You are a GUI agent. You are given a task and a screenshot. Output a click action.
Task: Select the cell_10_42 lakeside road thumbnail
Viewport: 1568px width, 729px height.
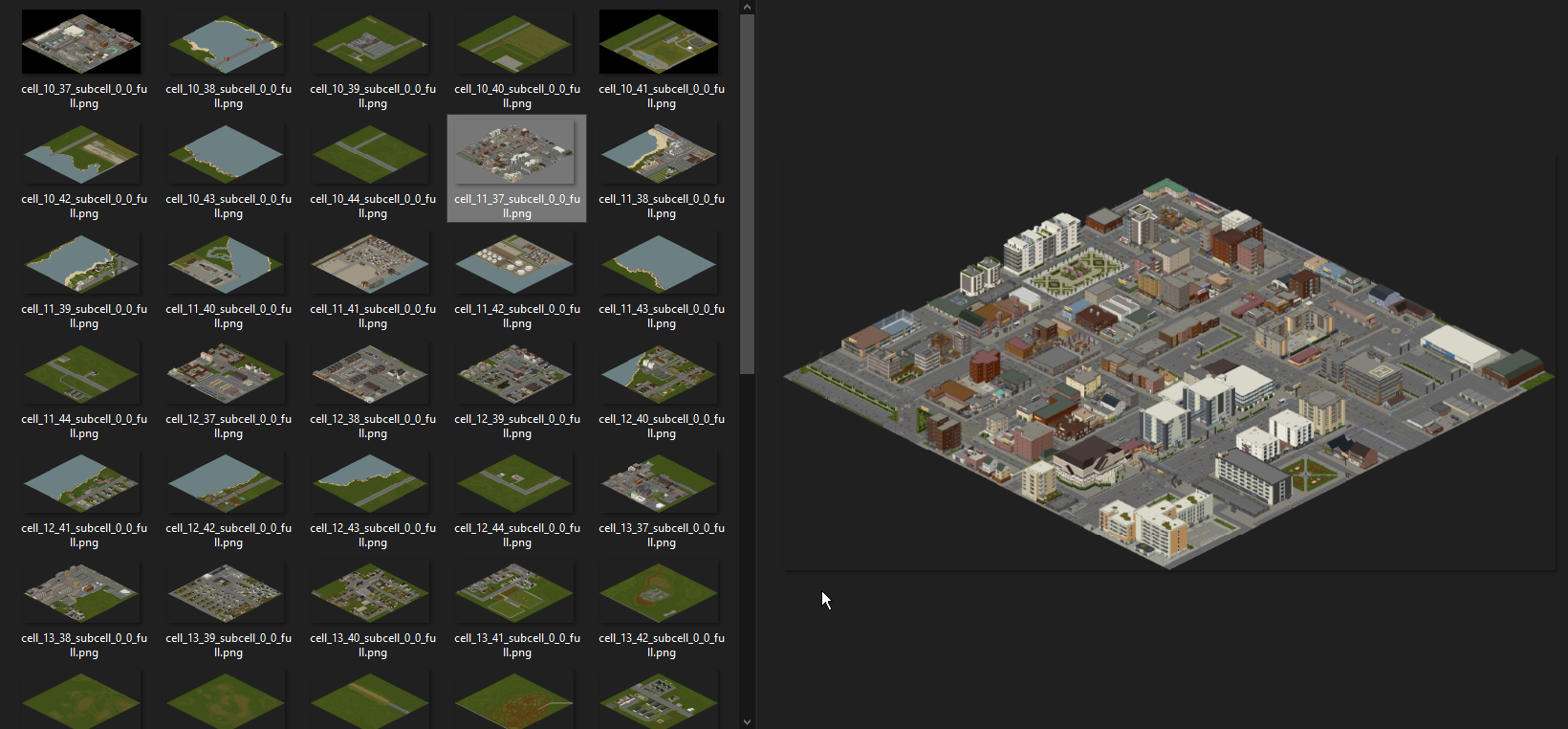point(81,153)
